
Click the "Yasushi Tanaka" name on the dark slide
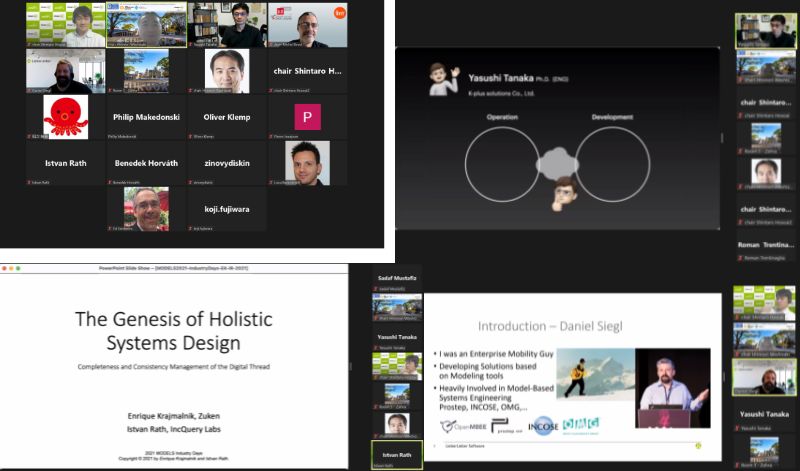pyautogui.click(x=501, y=78)
